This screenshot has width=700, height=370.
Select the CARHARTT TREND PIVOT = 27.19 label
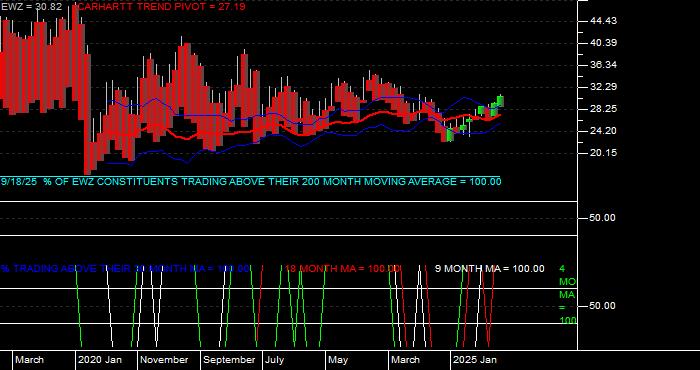pyautogui.click(x=161, y=7)
